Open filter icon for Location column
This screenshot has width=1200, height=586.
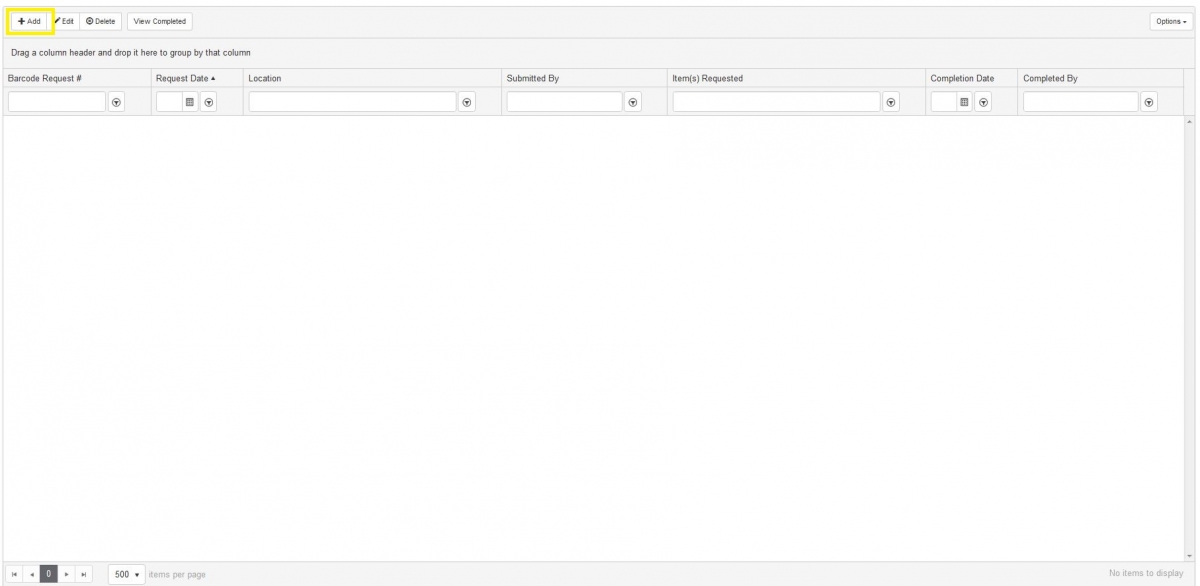point(467,102)
